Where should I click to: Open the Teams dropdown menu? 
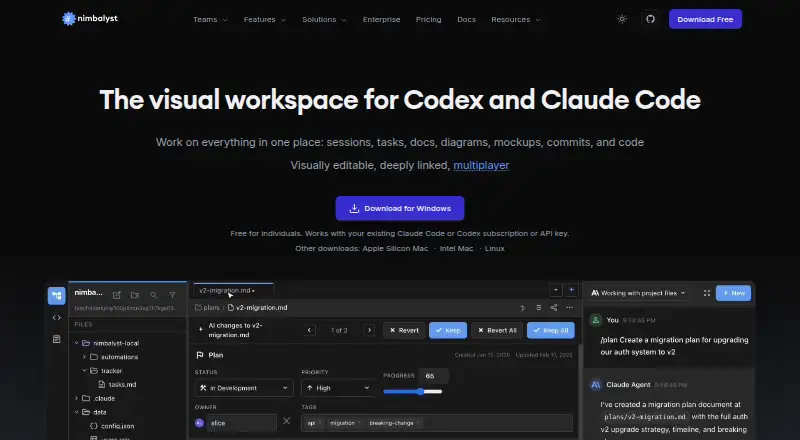coord(210,19)
